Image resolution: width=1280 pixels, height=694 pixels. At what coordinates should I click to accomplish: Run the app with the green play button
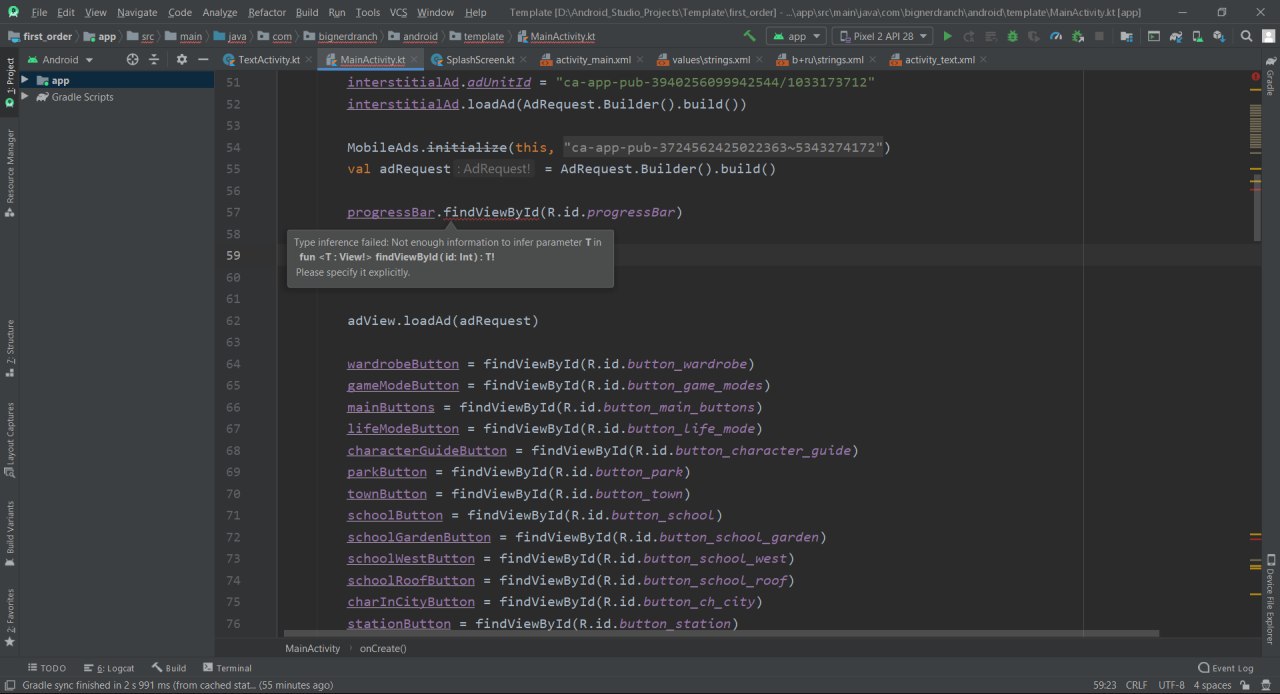[948, 36]
